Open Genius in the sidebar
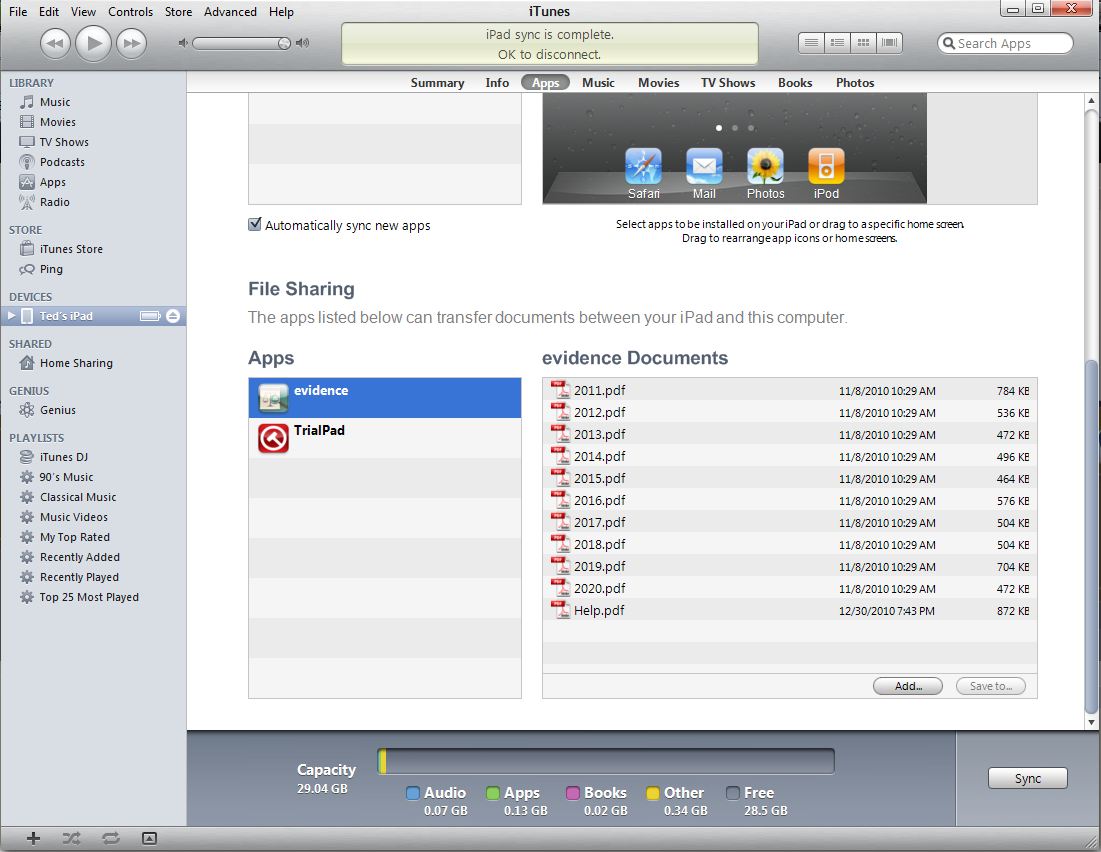Image resolution: width=1101 pixels, height=852 pixels. [x=58, y=410]
